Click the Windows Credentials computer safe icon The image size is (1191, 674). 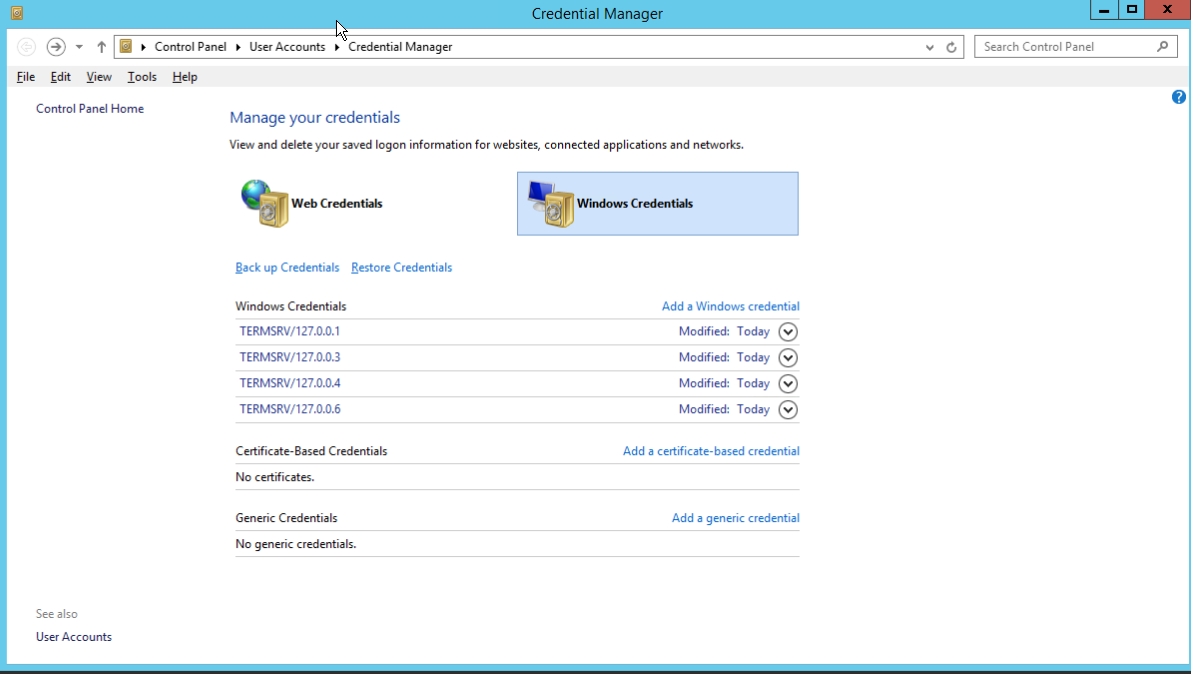[551, 204]
